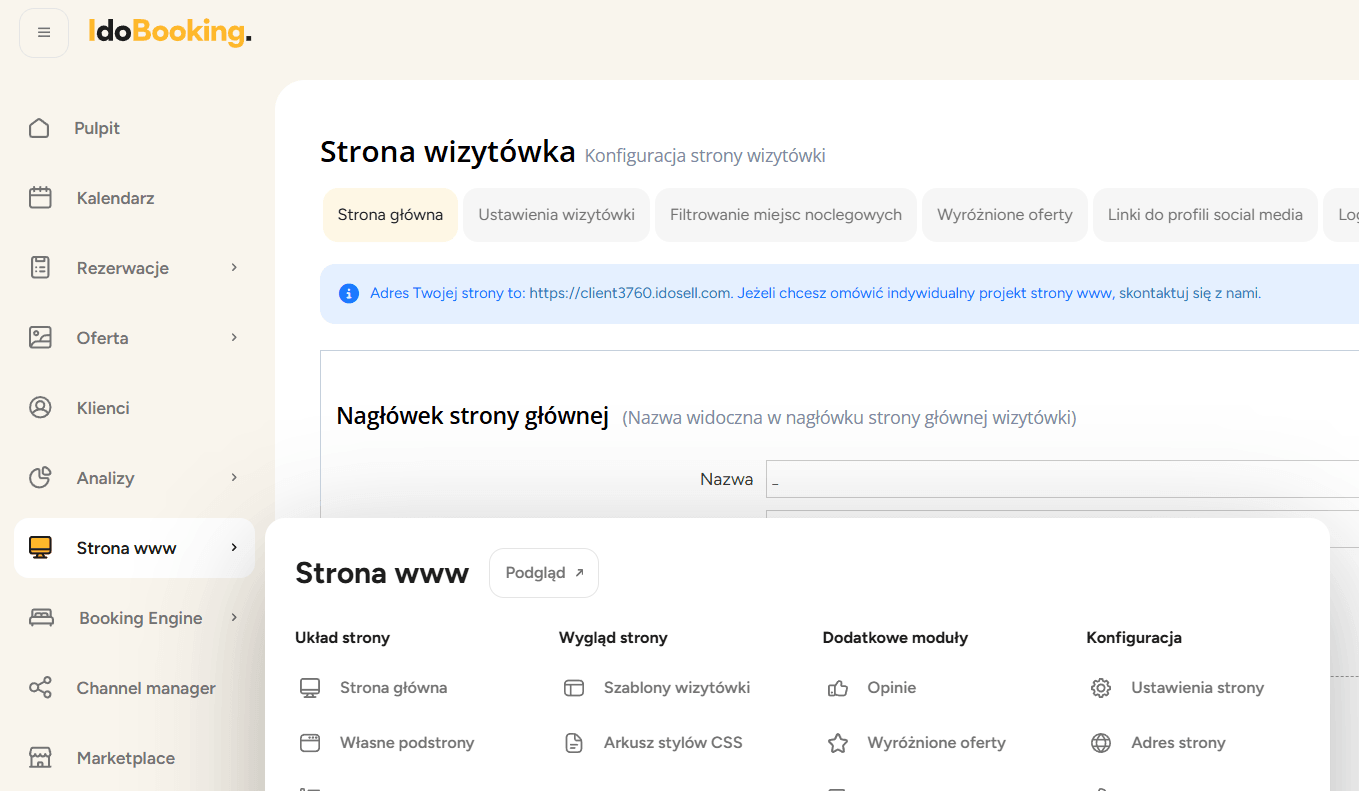The height and width of the screenshot is (791, 1359).
Task: Expand the Booking Engine submenu chevron
Action: pos(234,617)
